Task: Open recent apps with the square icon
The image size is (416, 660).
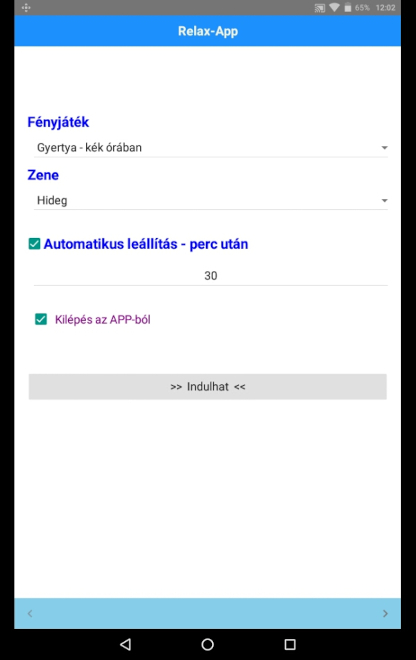Action: click(290, 644)
